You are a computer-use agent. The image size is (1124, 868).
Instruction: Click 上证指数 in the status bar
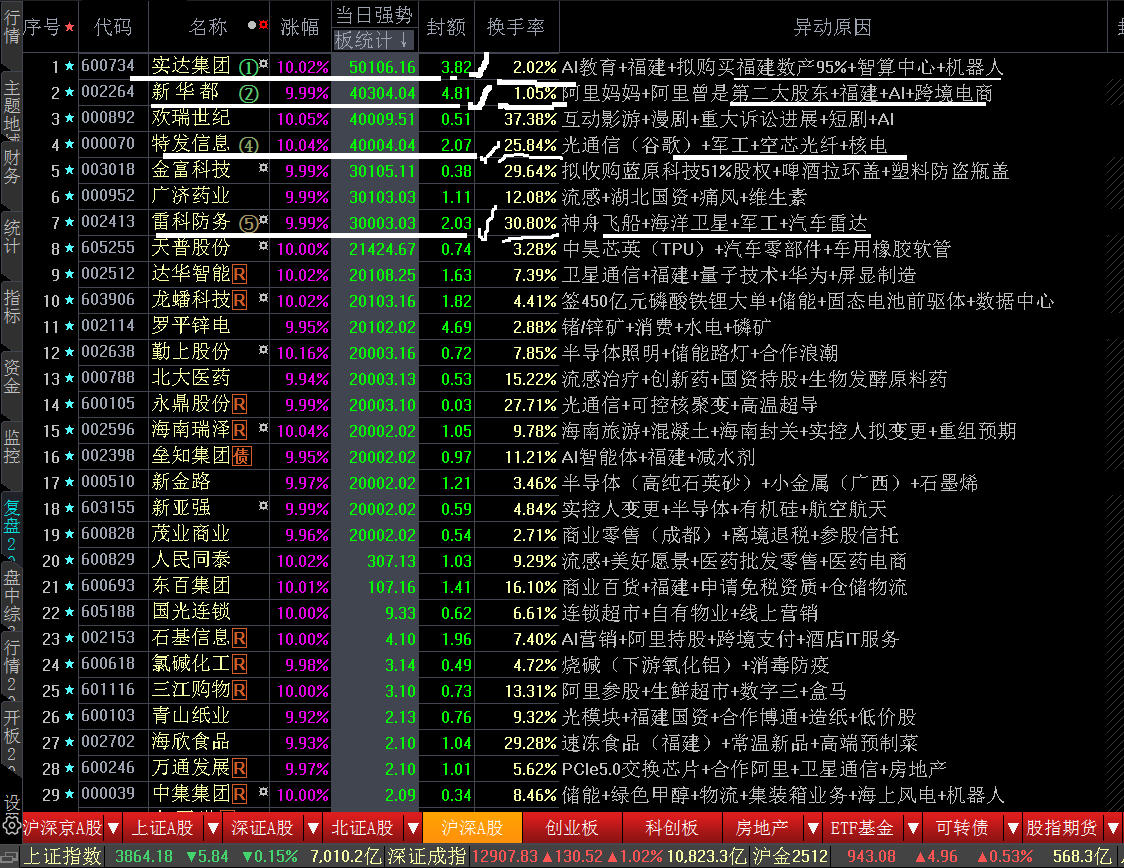tap(63, 856)
